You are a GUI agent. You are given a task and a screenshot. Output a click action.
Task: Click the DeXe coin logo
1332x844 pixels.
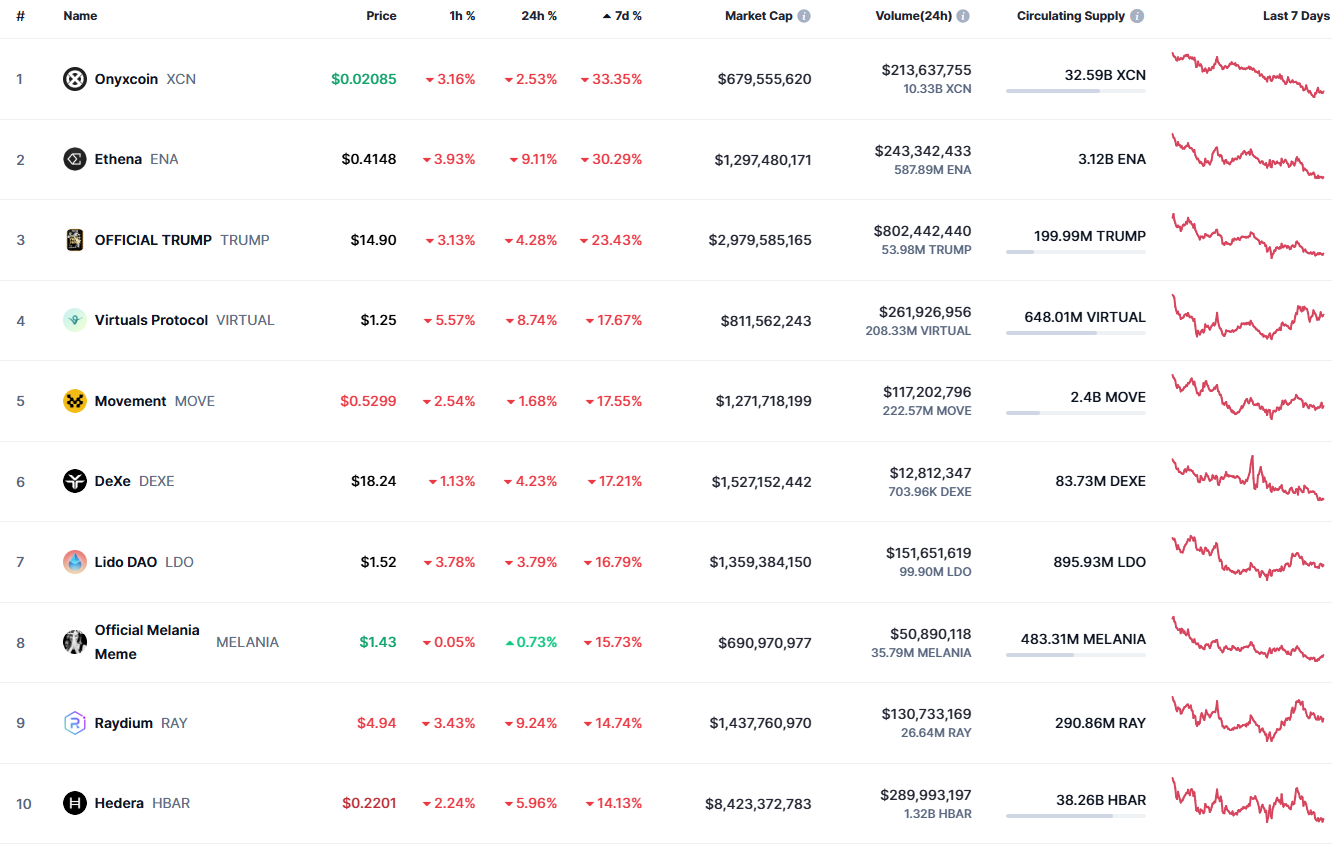[75, 481]
